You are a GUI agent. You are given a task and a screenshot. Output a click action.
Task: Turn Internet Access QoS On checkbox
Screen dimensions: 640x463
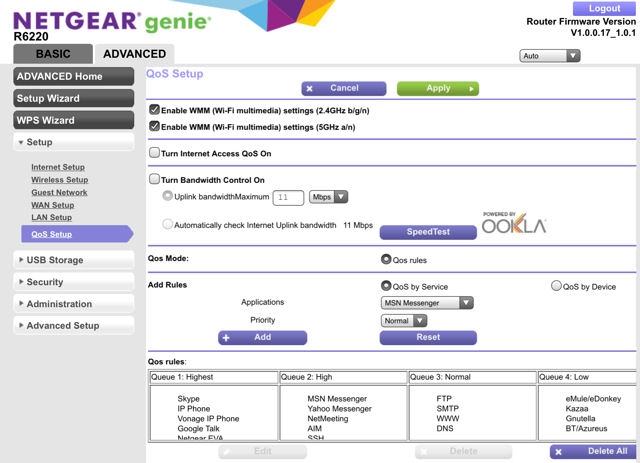click(154, 153)
